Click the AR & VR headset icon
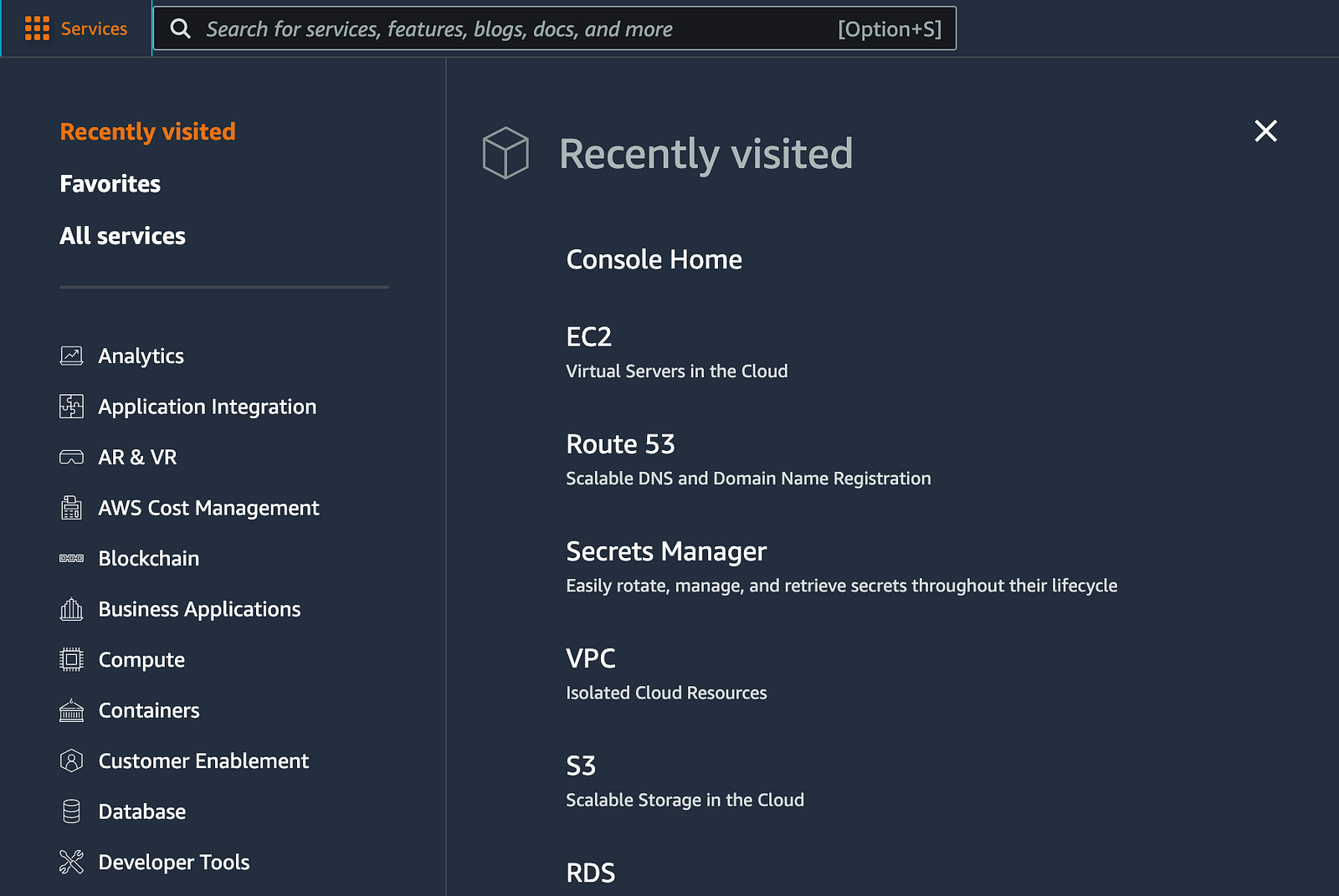This screenshot has height=896, width=1339. point(72,458)
